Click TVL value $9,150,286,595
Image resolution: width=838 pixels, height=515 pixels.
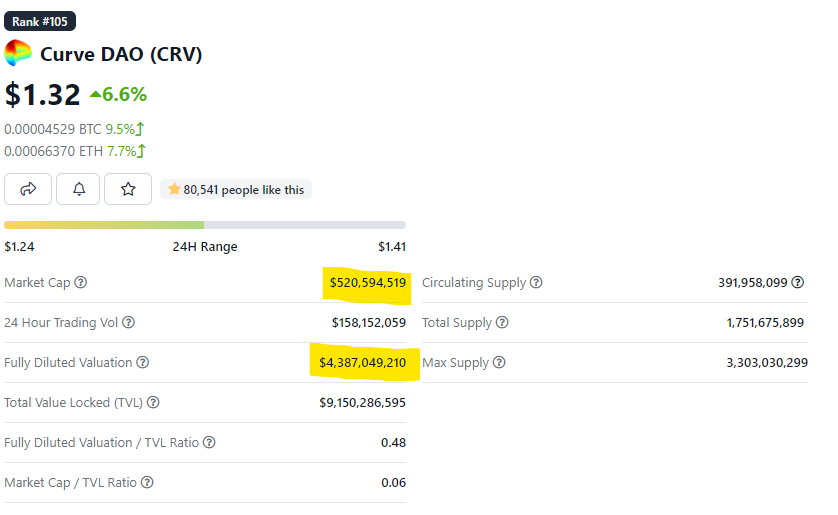click(x=362, y=403)
